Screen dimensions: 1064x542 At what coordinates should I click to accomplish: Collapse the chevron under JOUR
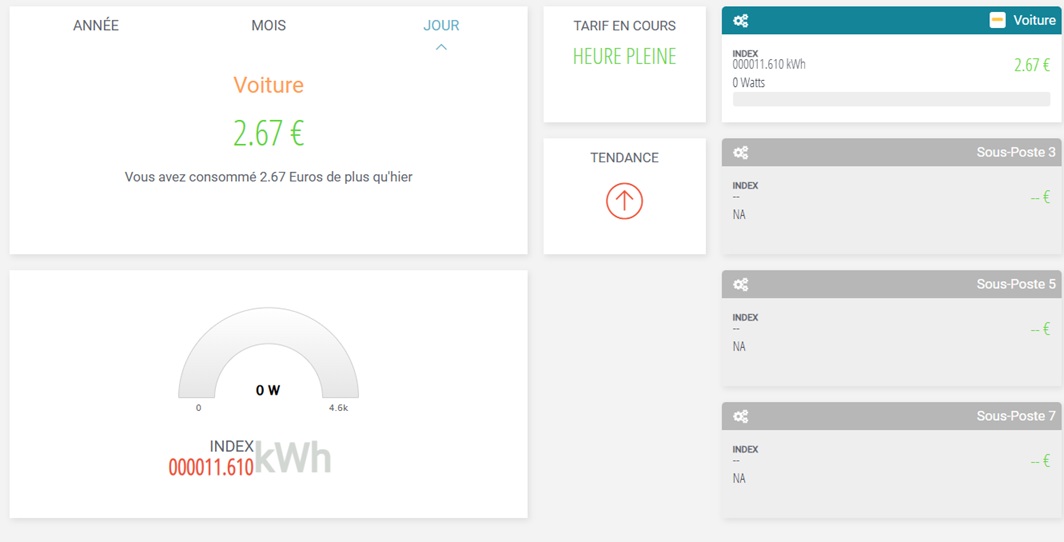coord(441,47)
